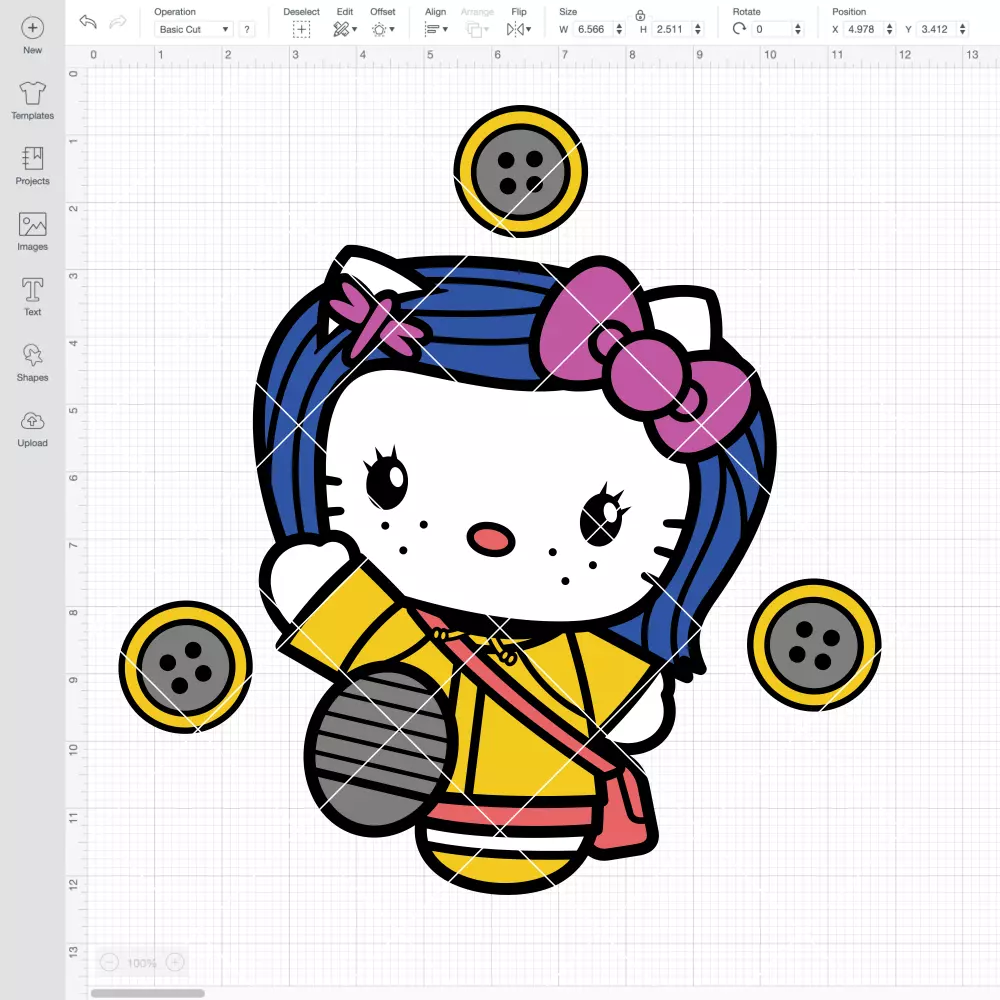Zoom in with the plus button

point(175,962)
